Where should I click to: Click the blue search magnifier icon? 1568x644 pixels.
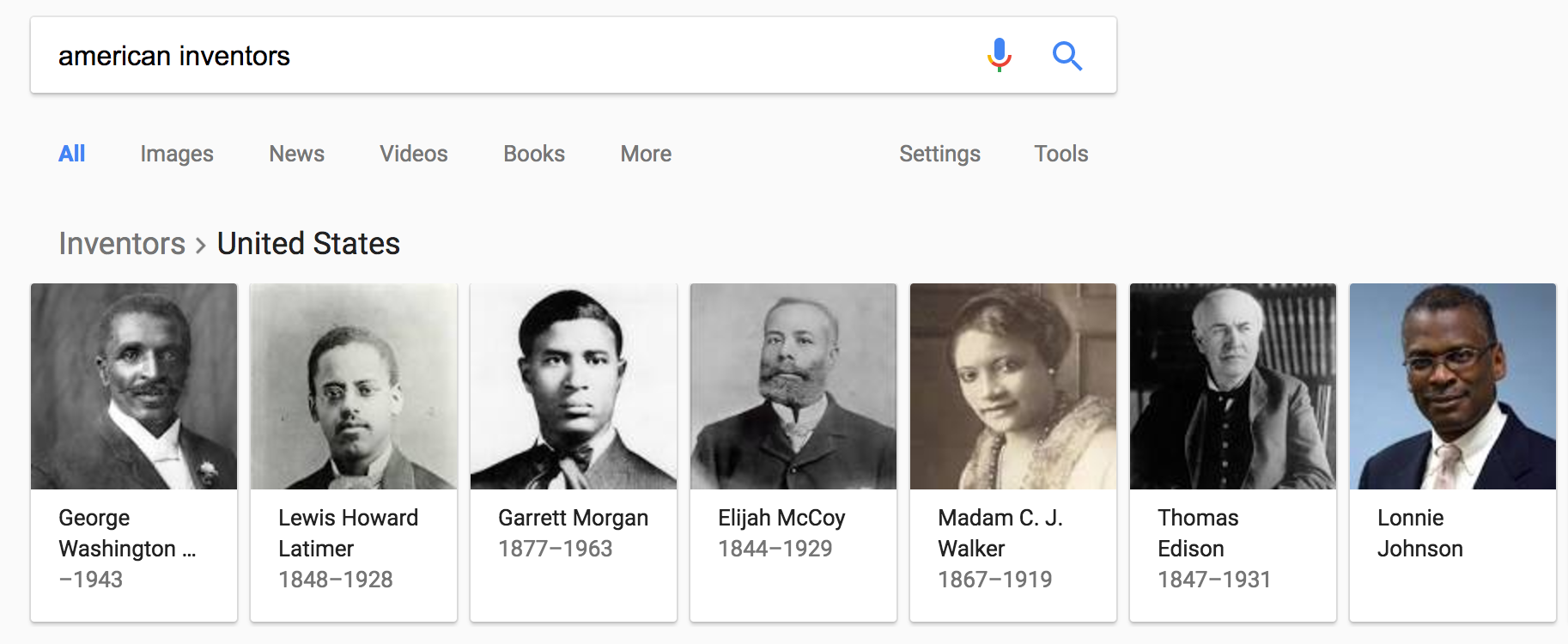(x=1067, y=56)
